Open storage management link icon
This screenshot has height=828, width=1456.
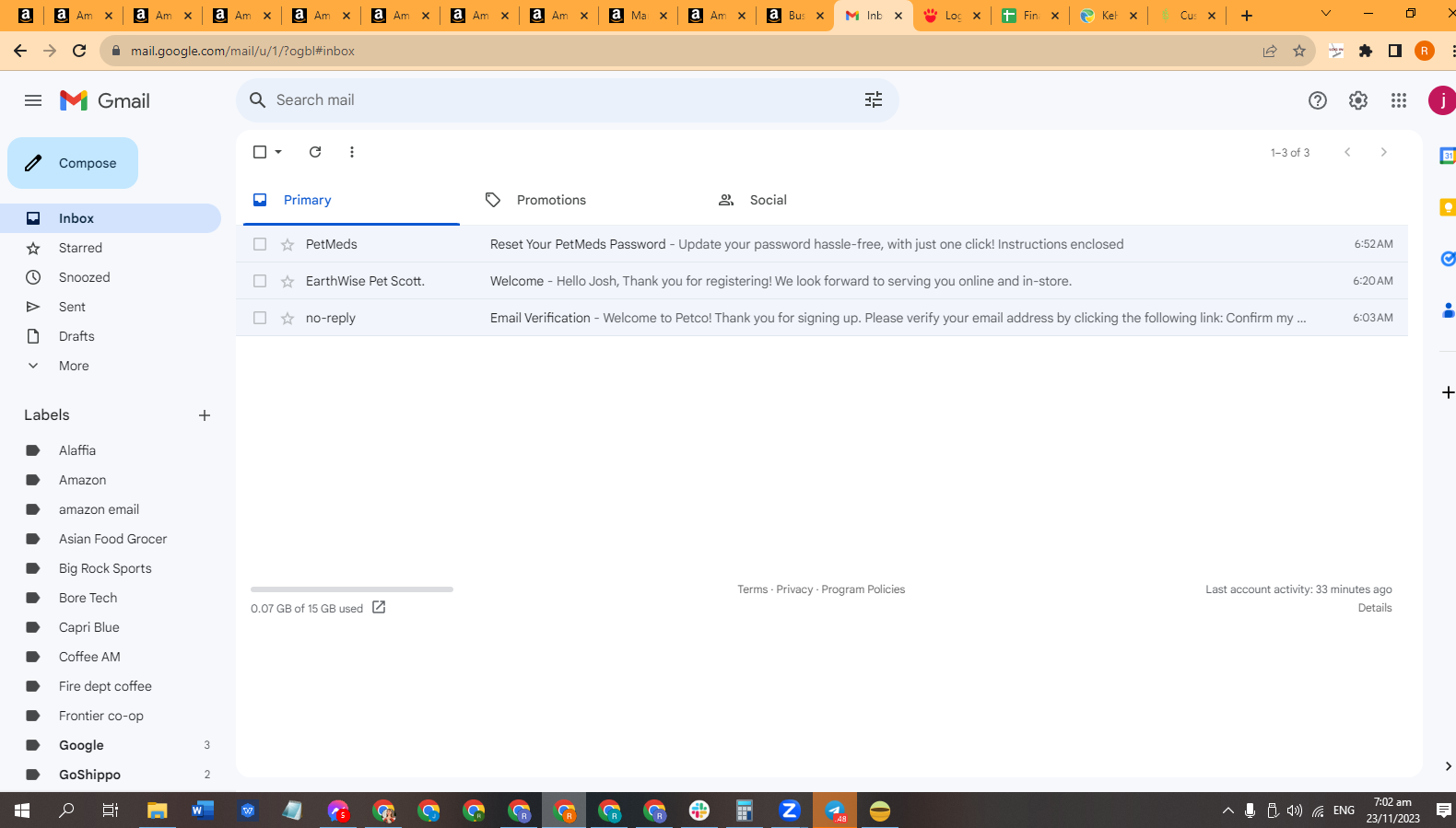tap(379, 607)
